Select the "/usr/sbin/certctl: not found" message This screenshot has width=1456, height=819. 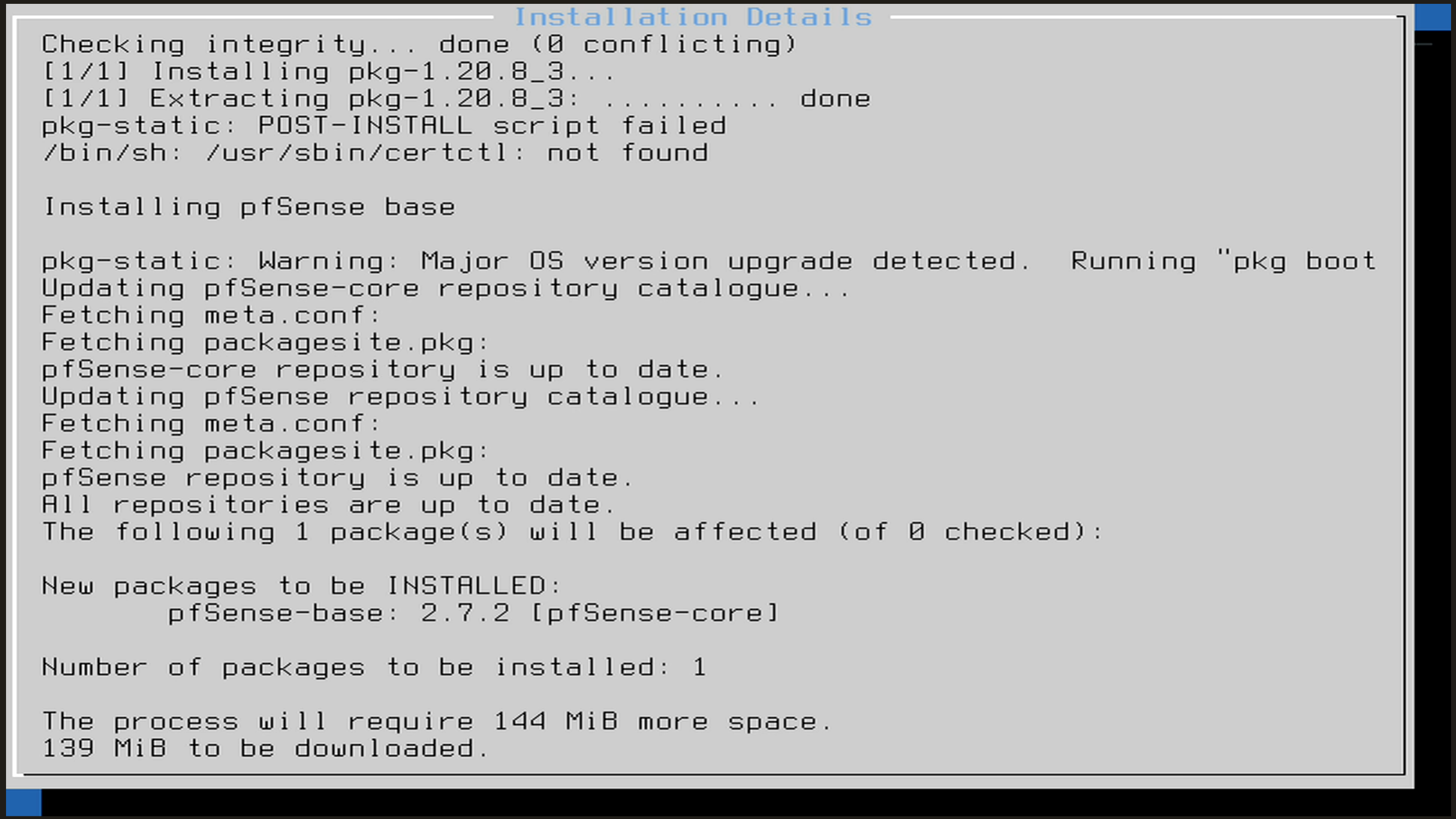(x=457, y=153)
